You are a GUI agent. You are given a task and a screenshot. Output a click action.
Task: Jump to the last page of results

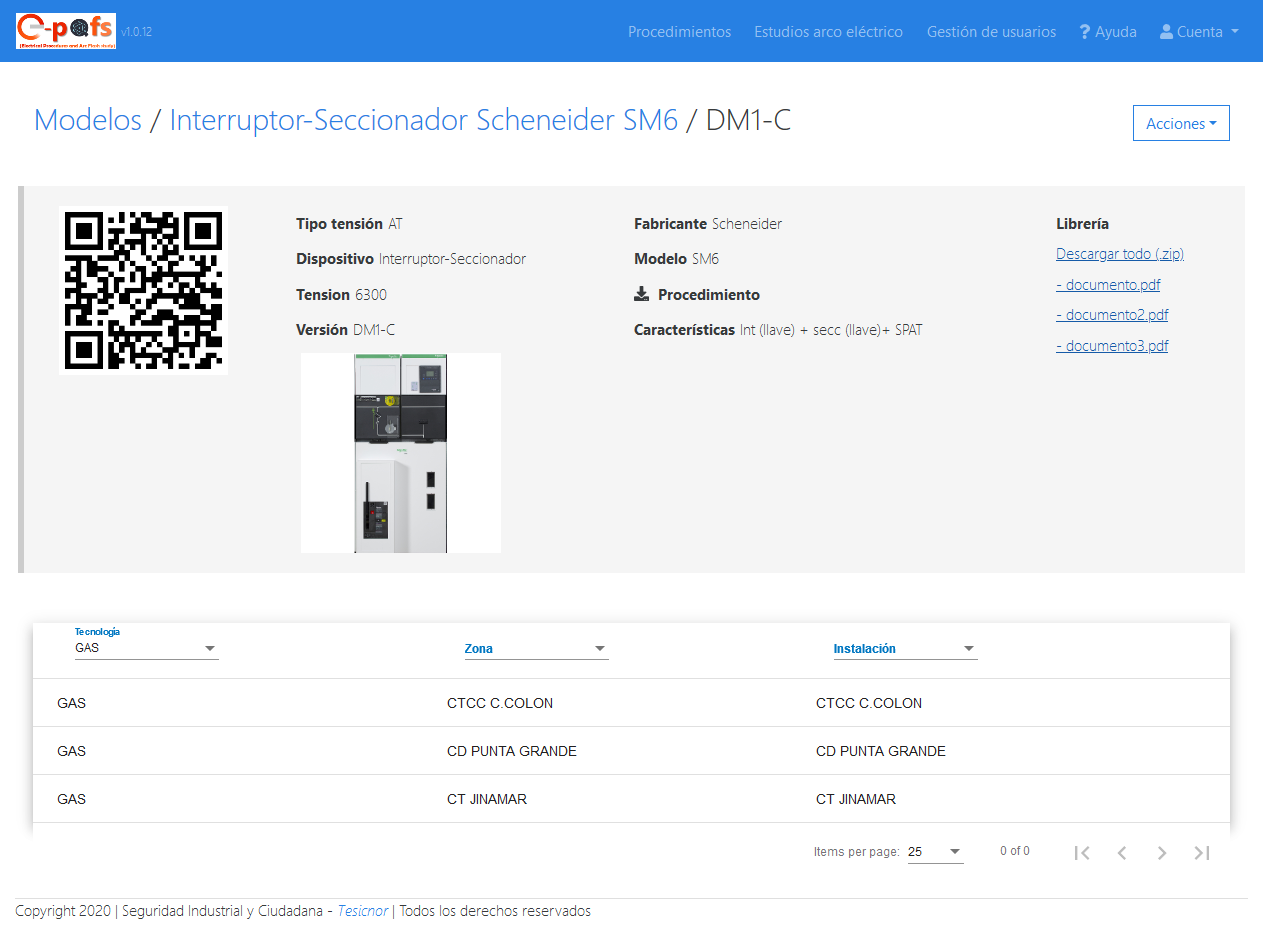[x=1202, y=852]
